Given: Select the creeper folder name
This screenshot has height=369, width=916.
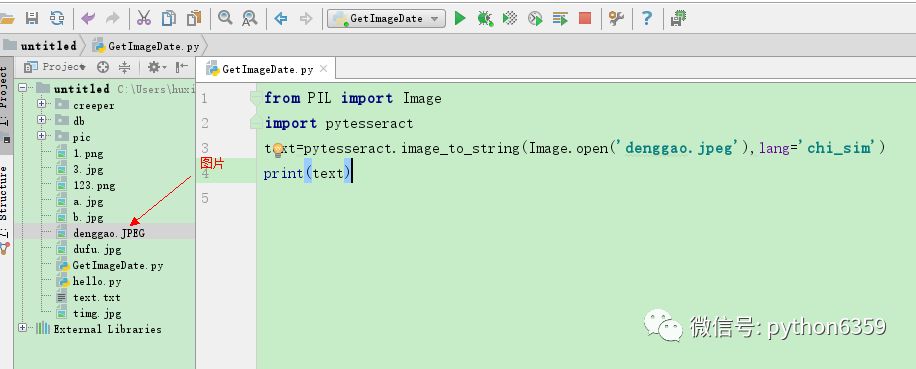Looking at the screenshot, I should [93, 106].
